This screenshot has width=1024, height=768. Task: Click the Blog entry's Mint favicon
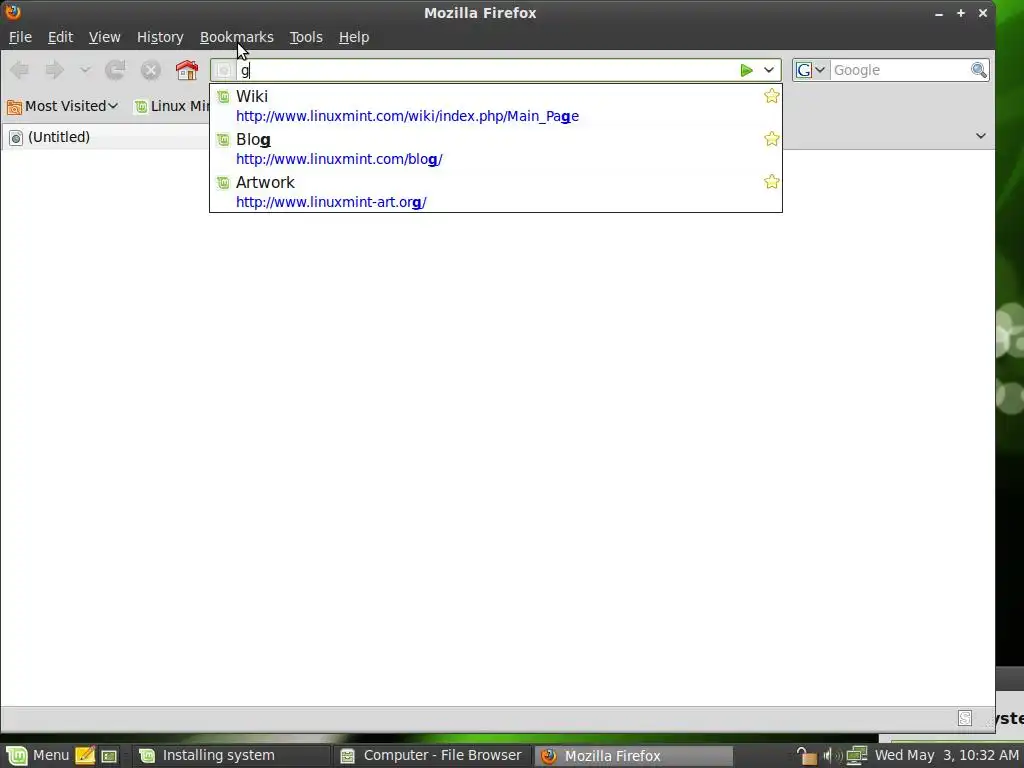223,139
